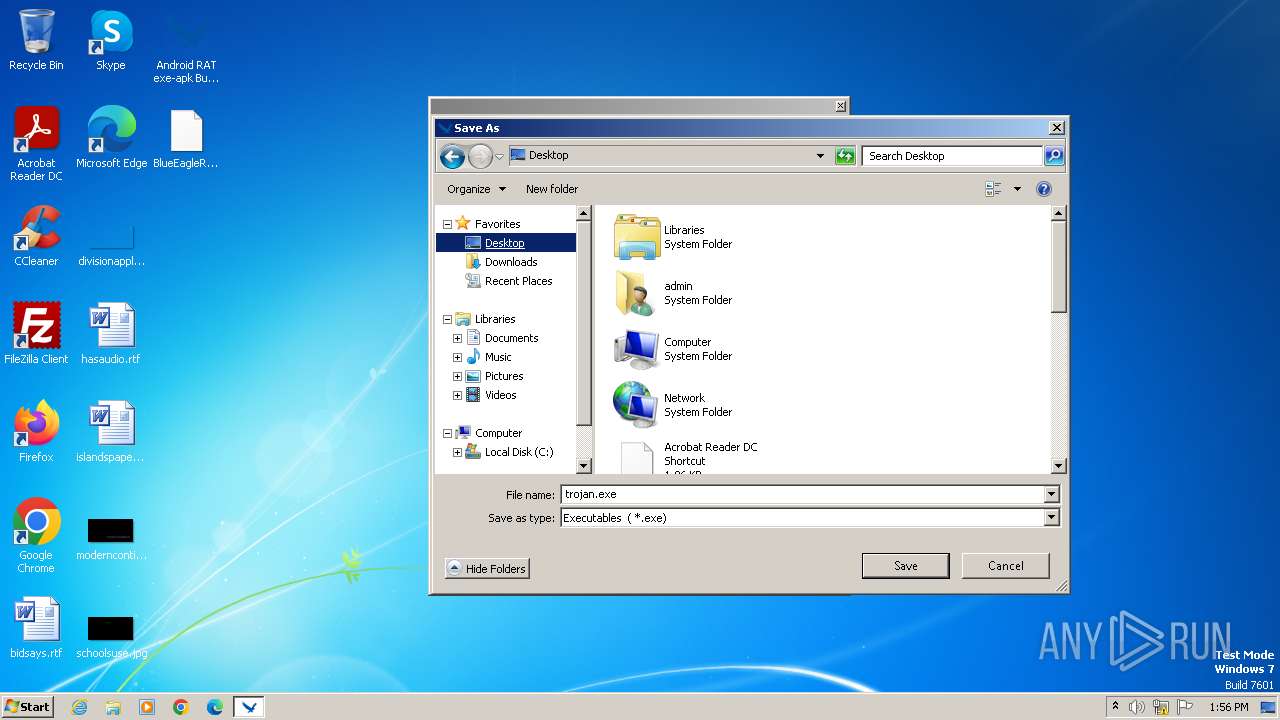Select the Computer system folder icon
The image size is (1280, 720).
(x=637, y=349)
